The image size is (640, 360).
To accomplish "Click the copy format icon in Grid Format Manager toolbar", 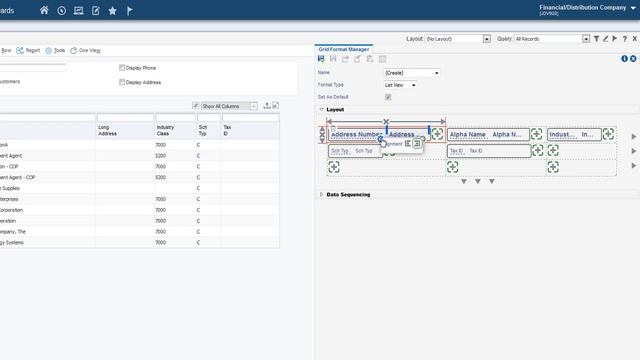I will point(370,59).
